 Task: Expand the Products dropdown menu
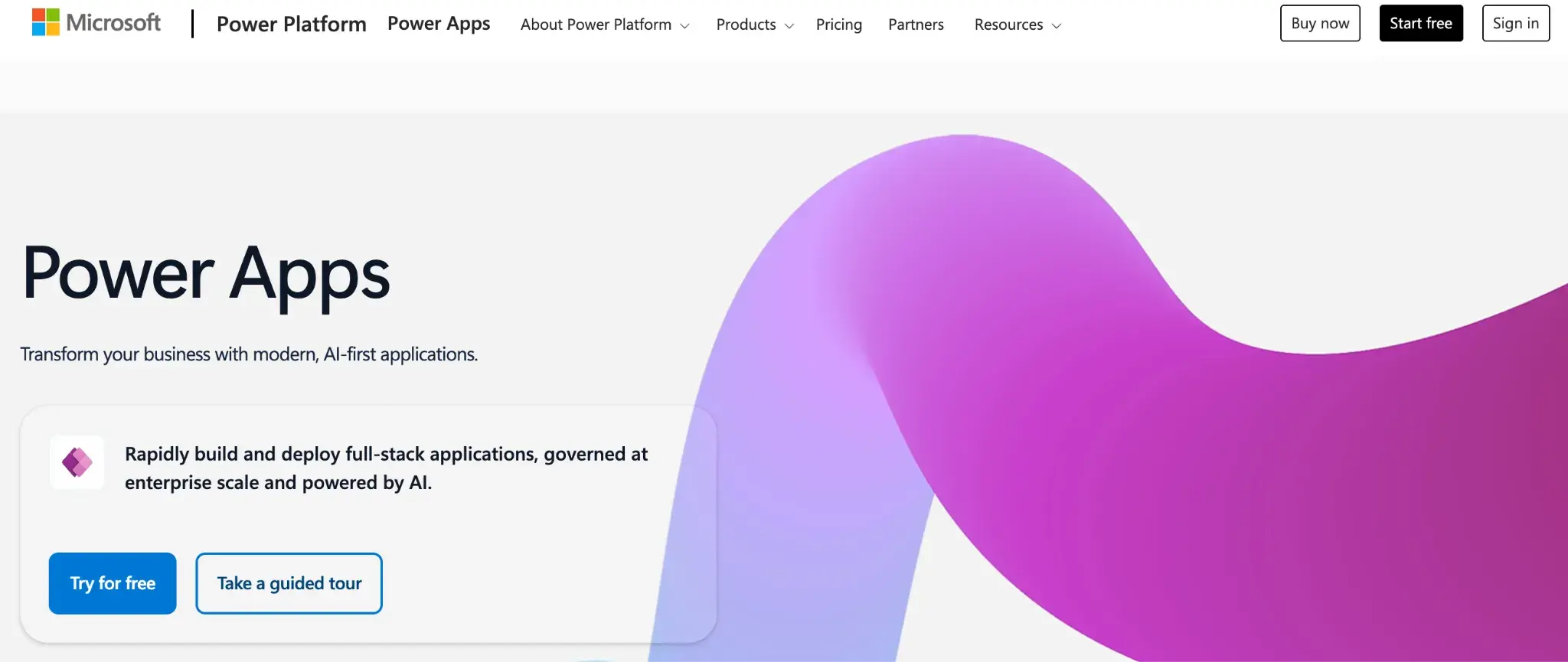[755, 24]
